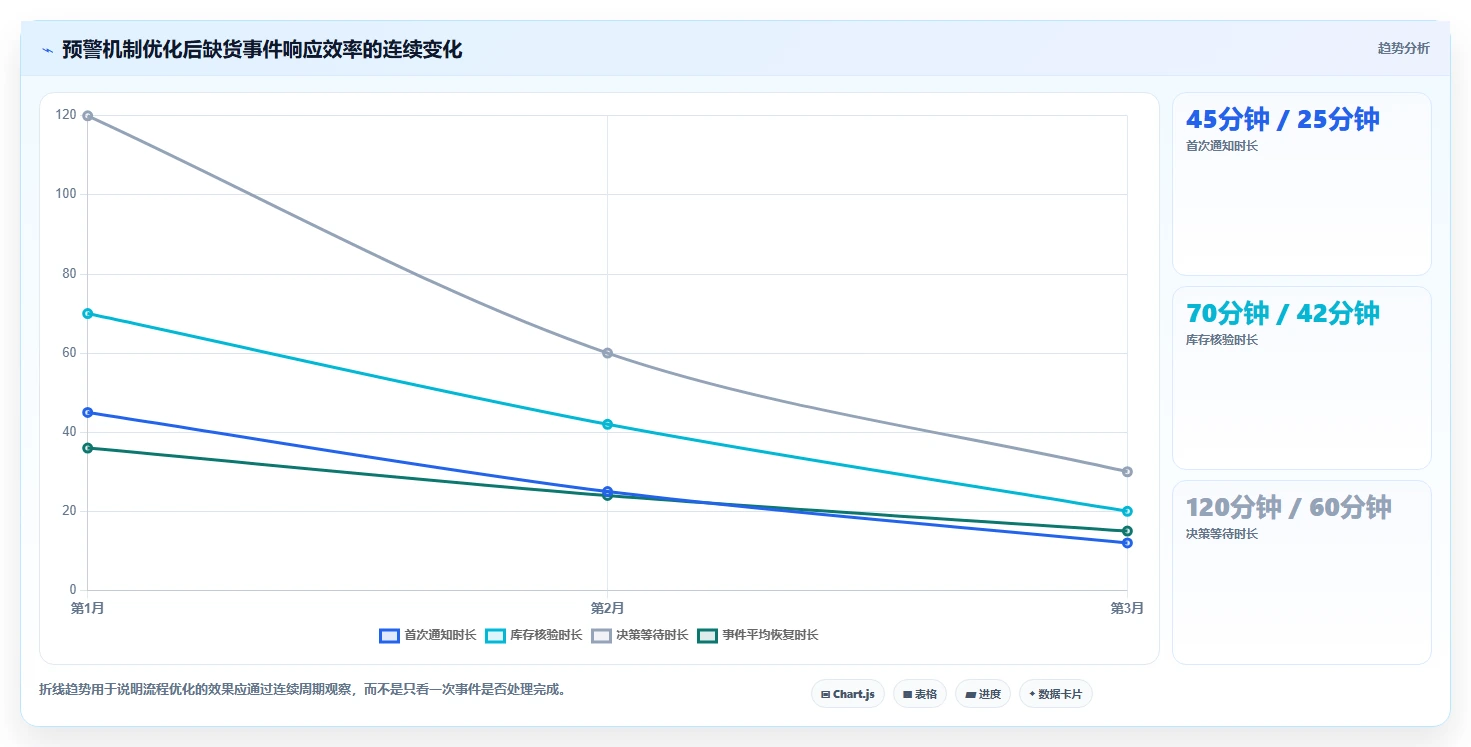Screen dimensions: 1471x747
Task: Click the 100 y-axis label
Action: click(66, 194)
